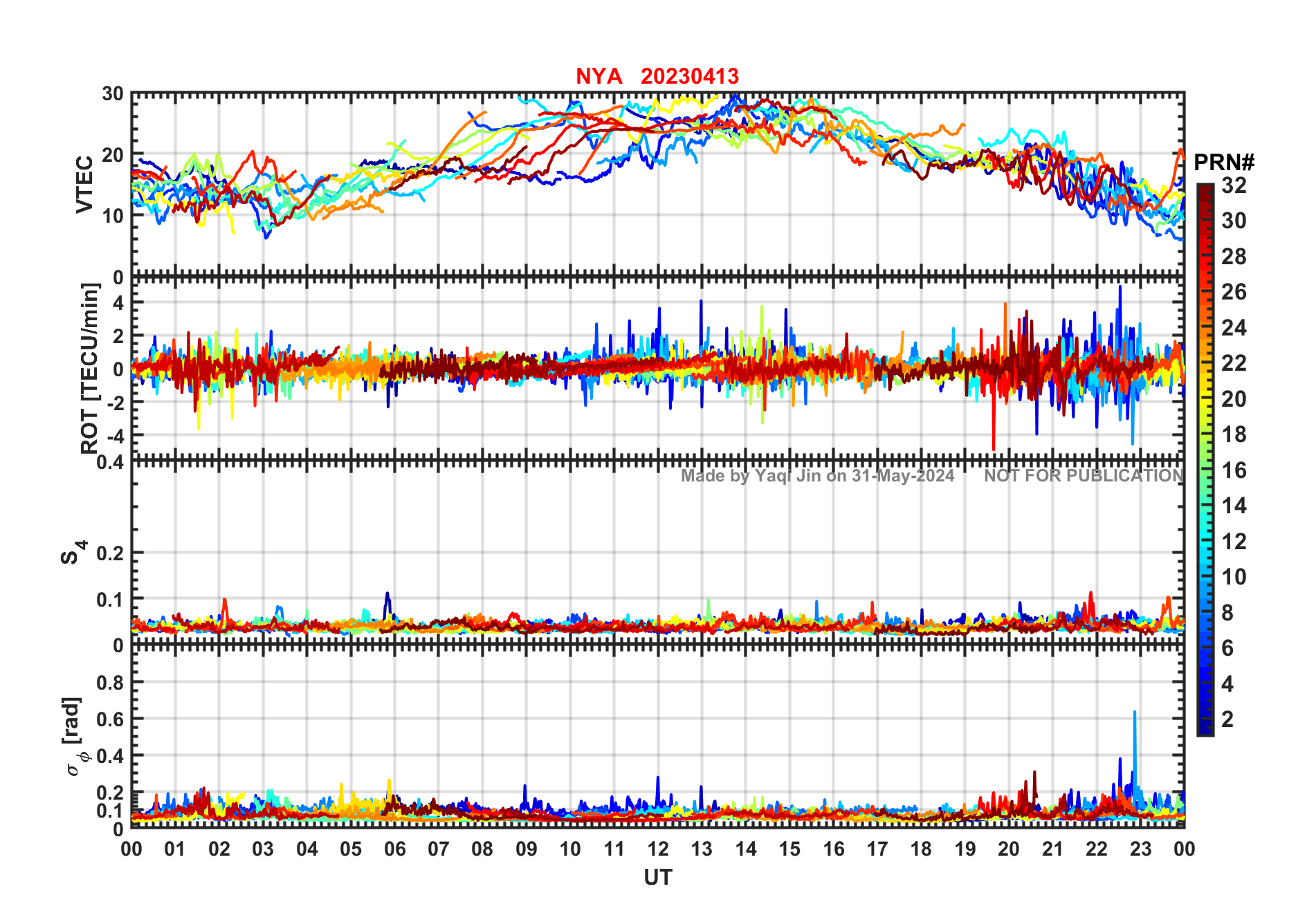This screenshot has width=1316, height=920.
Task: Click UT axis tick label 05
Action: coord(351,849)
